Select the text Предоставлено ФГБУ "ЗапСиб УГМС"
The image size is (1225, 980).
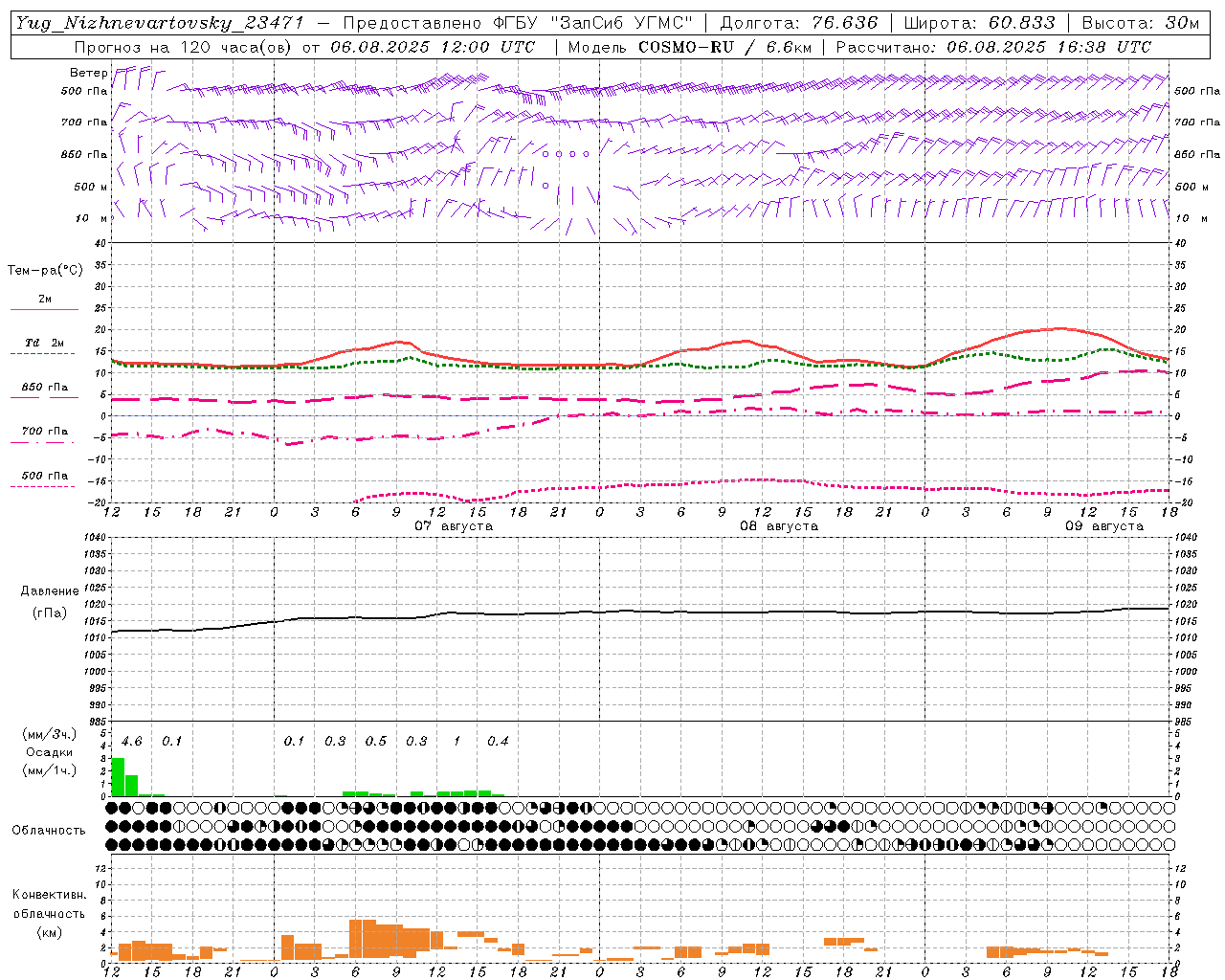[x=517, y=23]
